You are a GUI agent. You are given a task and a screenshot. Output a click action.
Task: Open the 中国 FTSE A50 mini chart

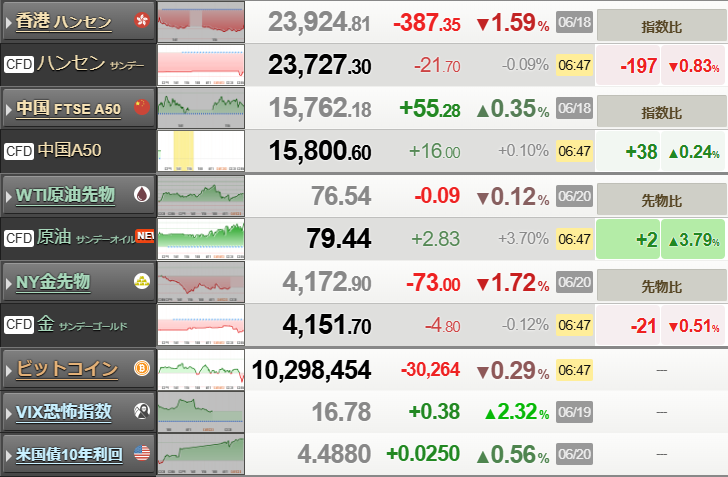(201, 108)
